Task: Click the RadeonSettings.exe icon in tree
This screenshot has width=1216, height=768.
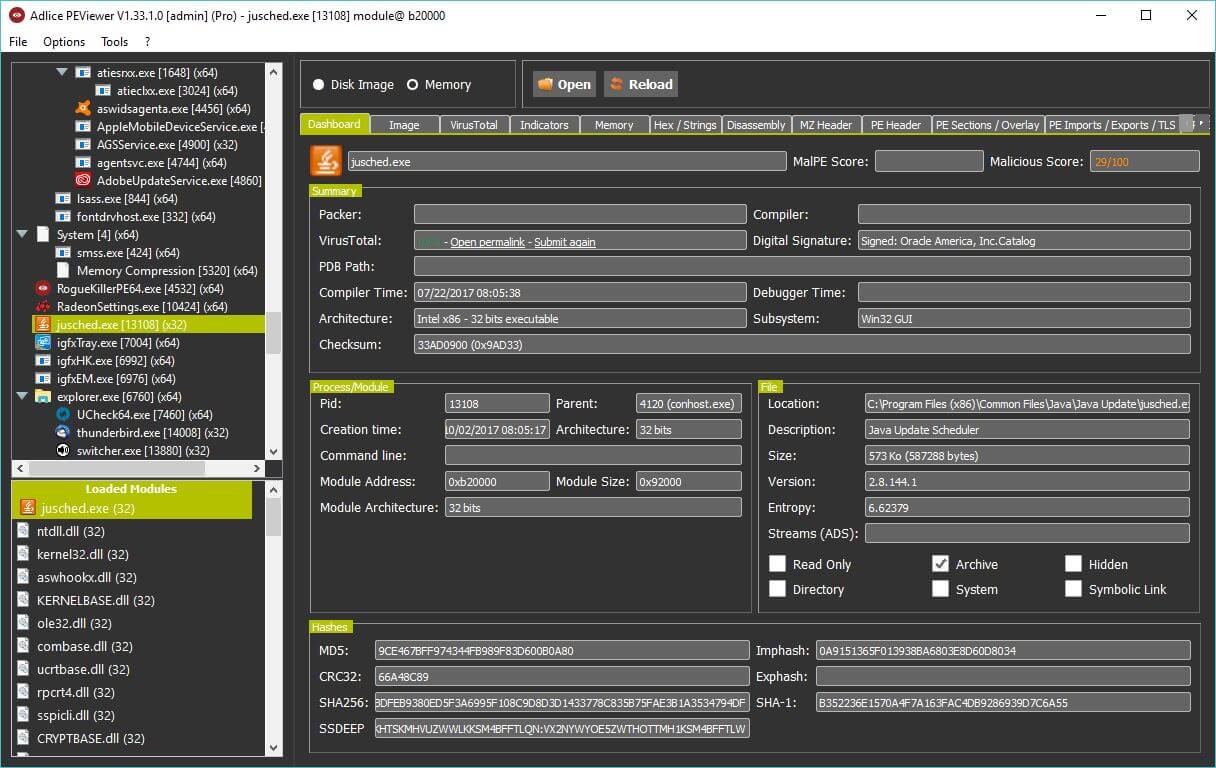Action: click(x=43, y=307)
